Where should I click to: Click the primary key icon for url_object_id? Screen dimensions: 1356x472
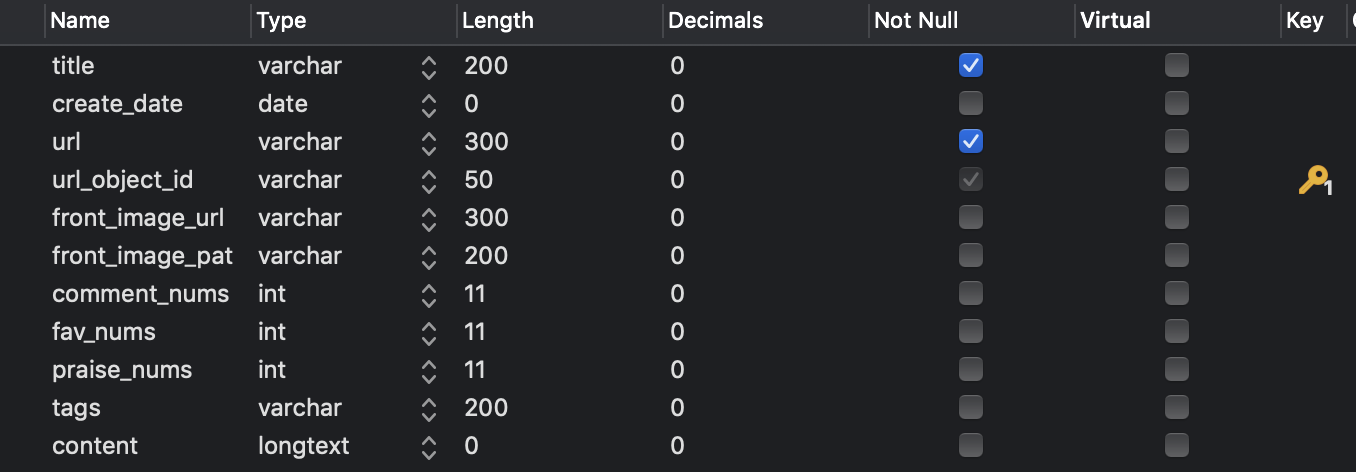1314,181
